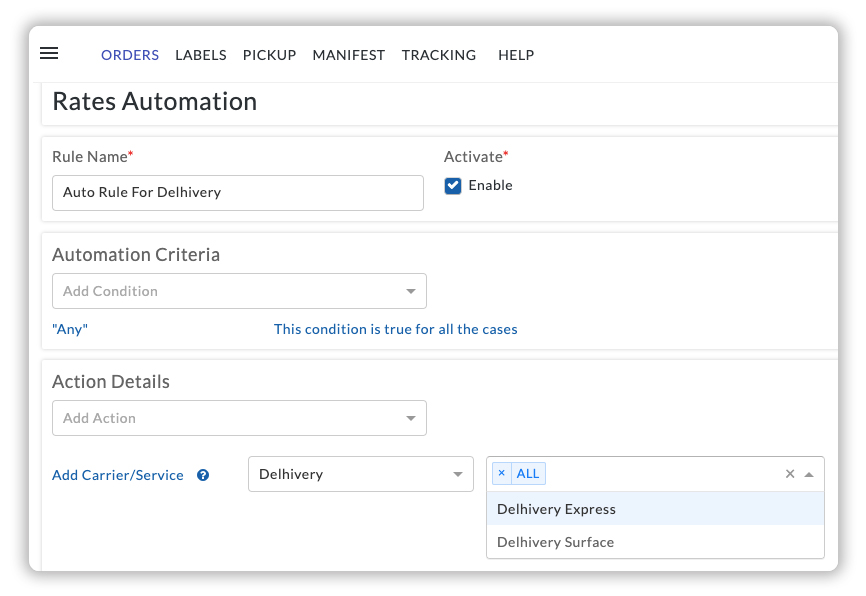Viewport: 866px width, 596px height.
Task: Remove the ALL tag with its x
Action: tap(501, 473)
